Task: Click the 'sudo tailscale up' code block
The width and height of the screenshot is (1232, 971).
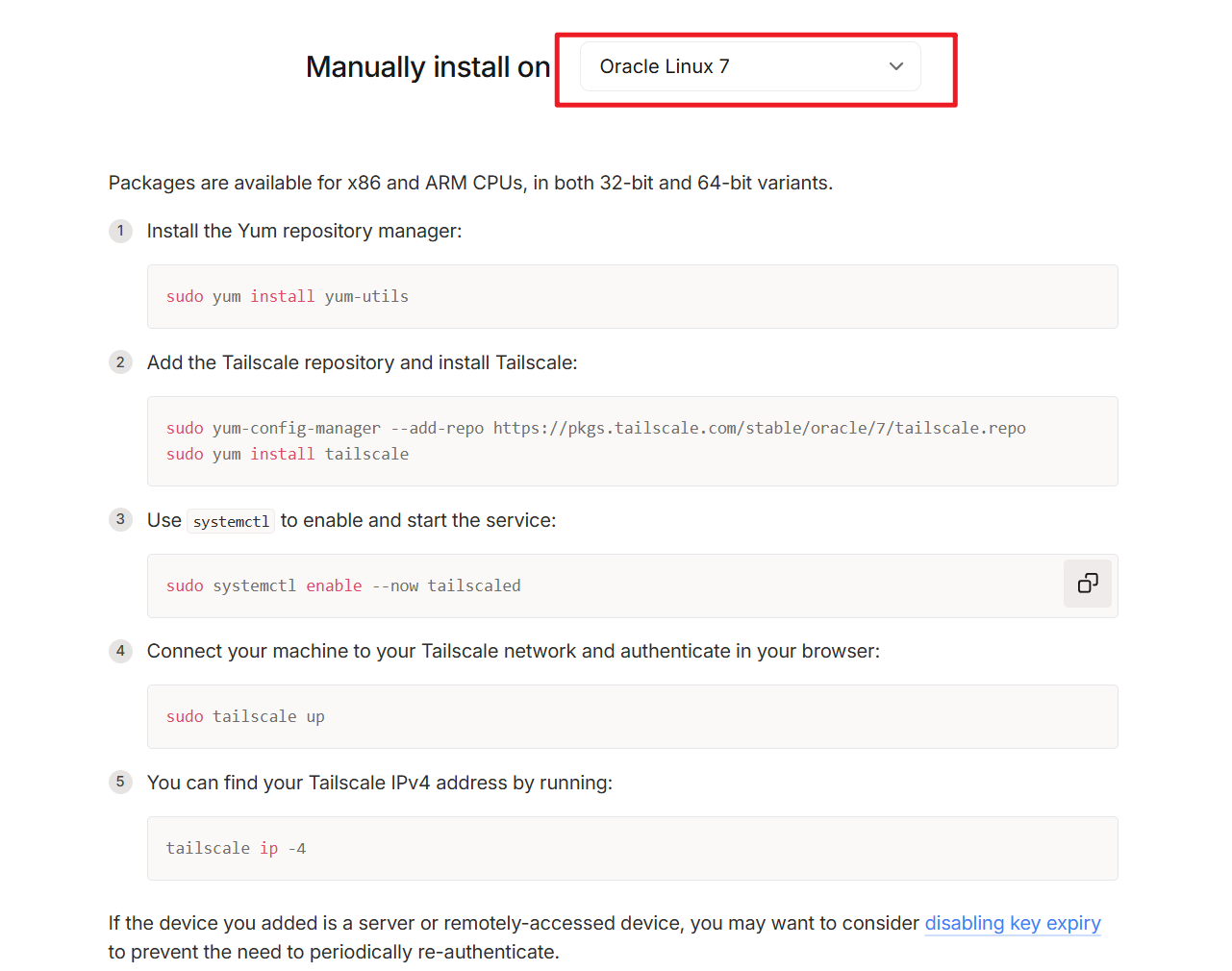Action: point(631,716)
